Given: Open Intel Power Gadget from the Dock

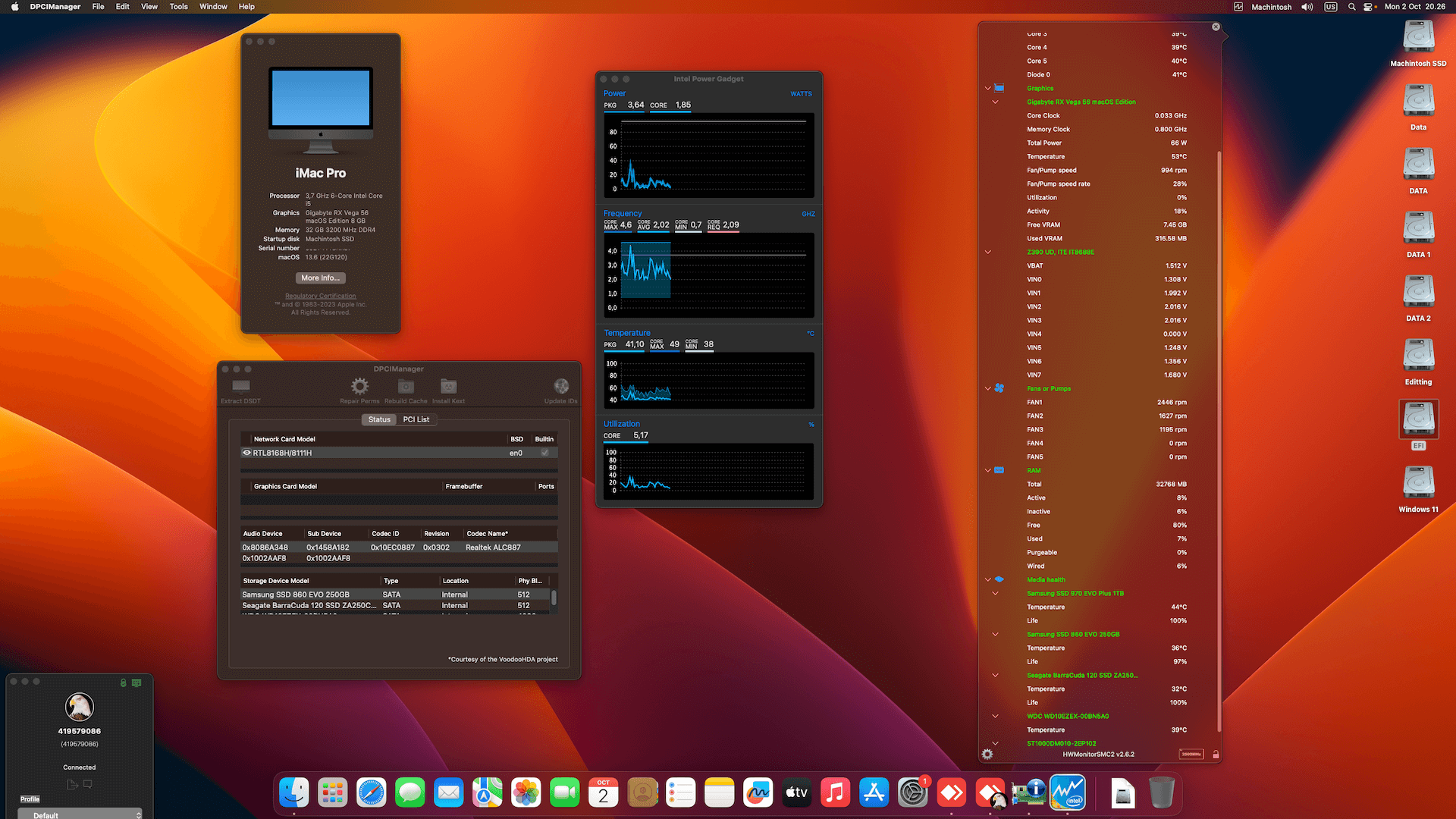Looking at the screenshot, I should point(1068,792).
